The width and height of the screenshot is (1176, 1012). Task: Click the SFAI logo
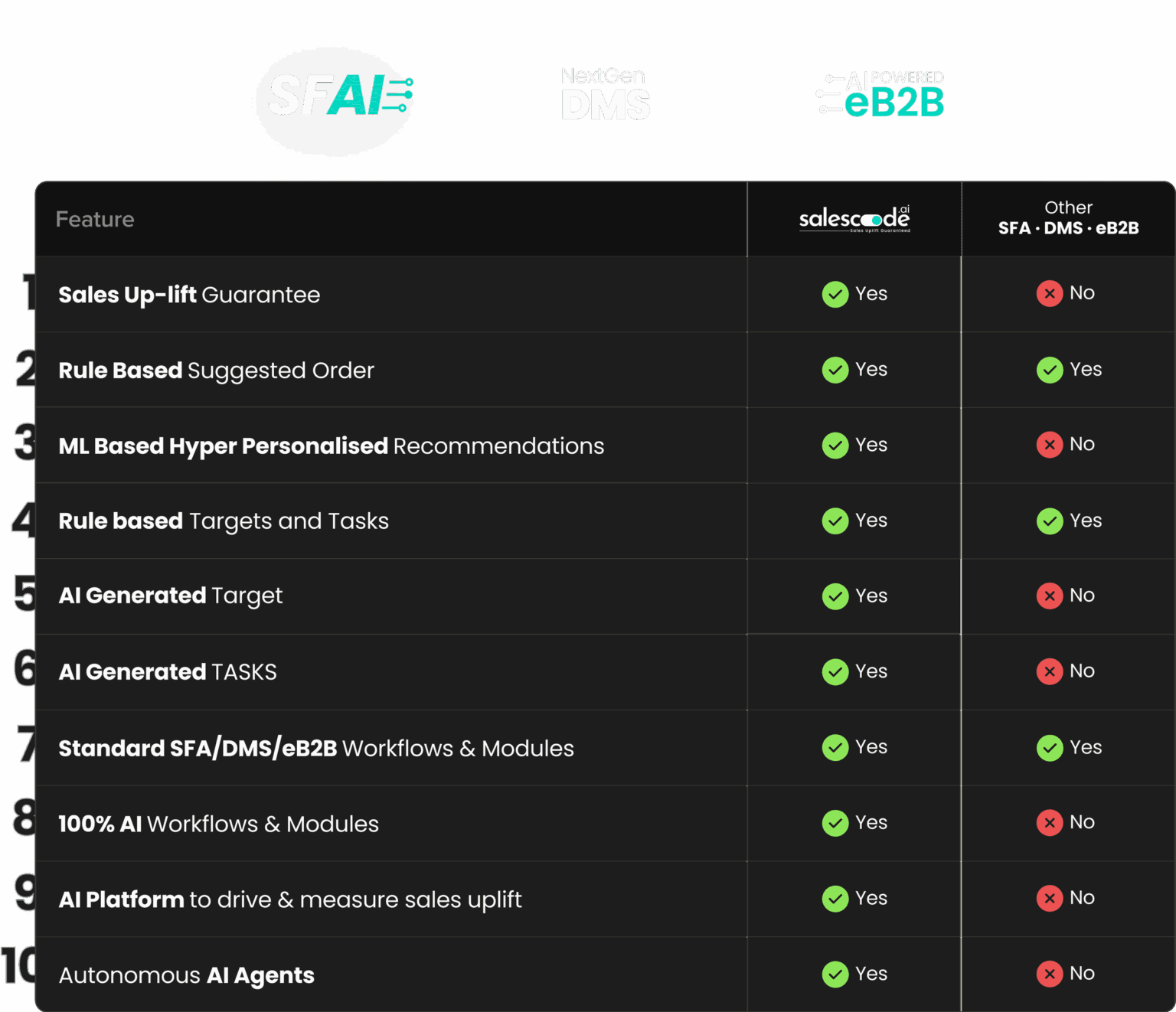click(335, 100)
